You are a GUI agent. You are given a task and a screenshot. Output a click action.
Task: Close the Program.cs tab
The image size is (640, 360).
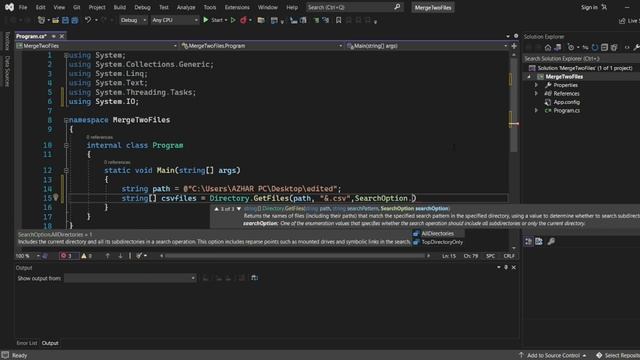[62, 36]
